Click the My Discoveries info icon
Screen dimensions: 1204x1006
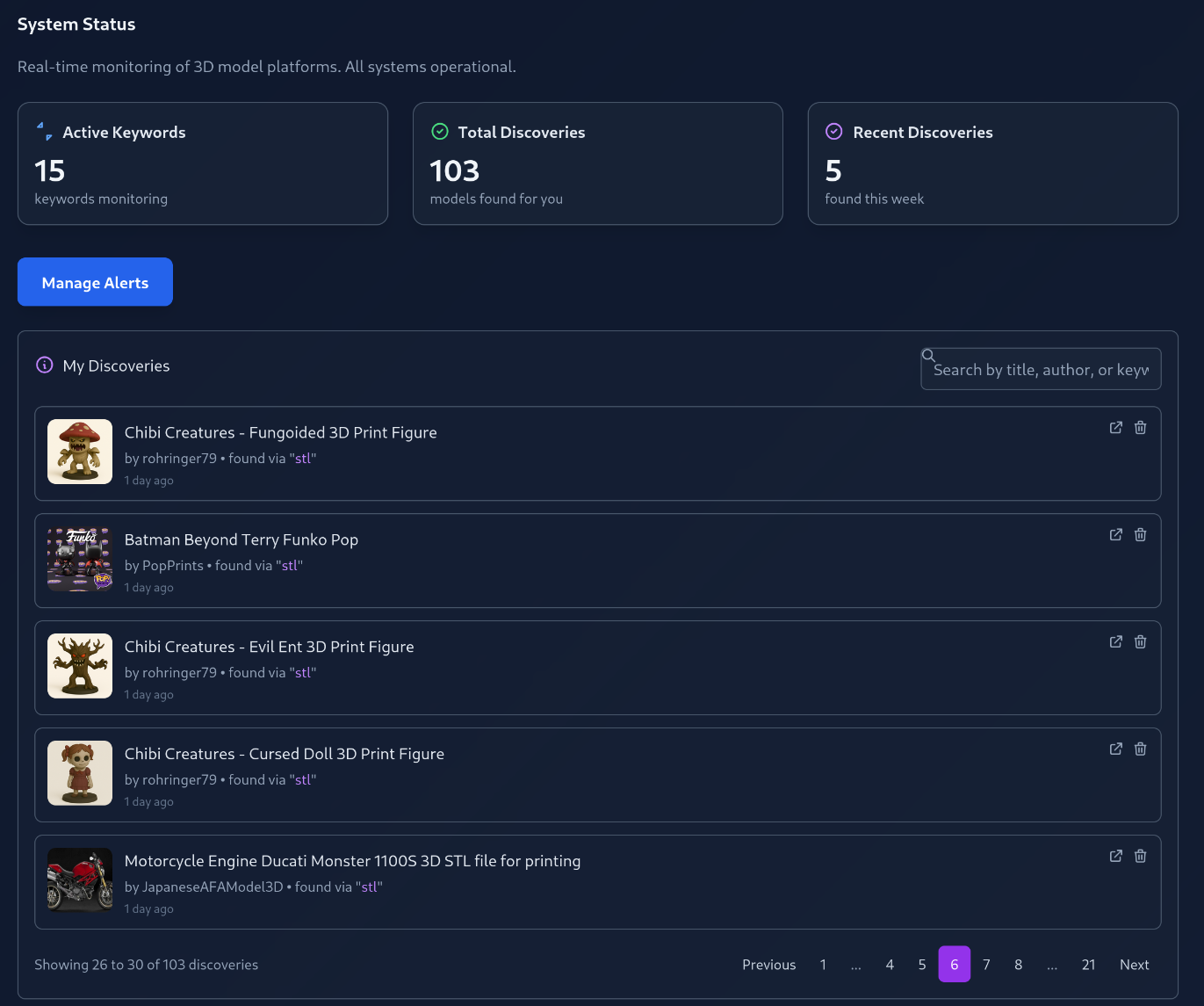click(x=44, y=365)
